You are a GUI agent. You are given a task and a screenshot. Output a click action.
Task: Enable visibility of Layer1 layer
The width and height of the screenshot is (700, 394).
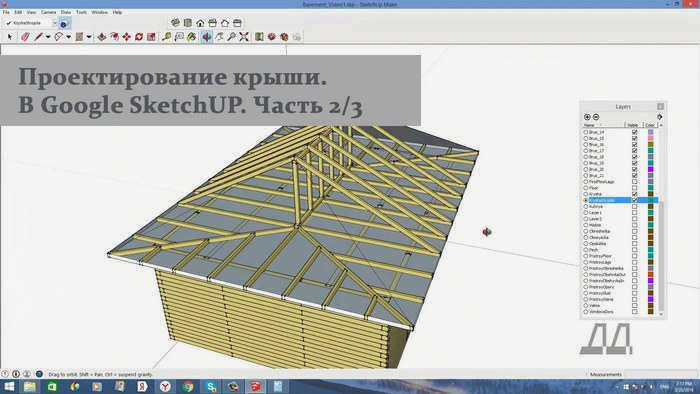pos(634,213)
